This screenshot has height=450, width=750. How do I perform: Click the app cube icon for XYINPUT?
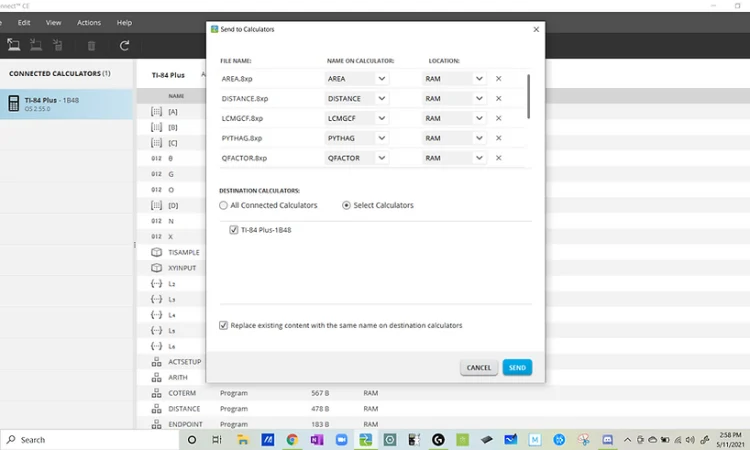click(x=156, y=268)
